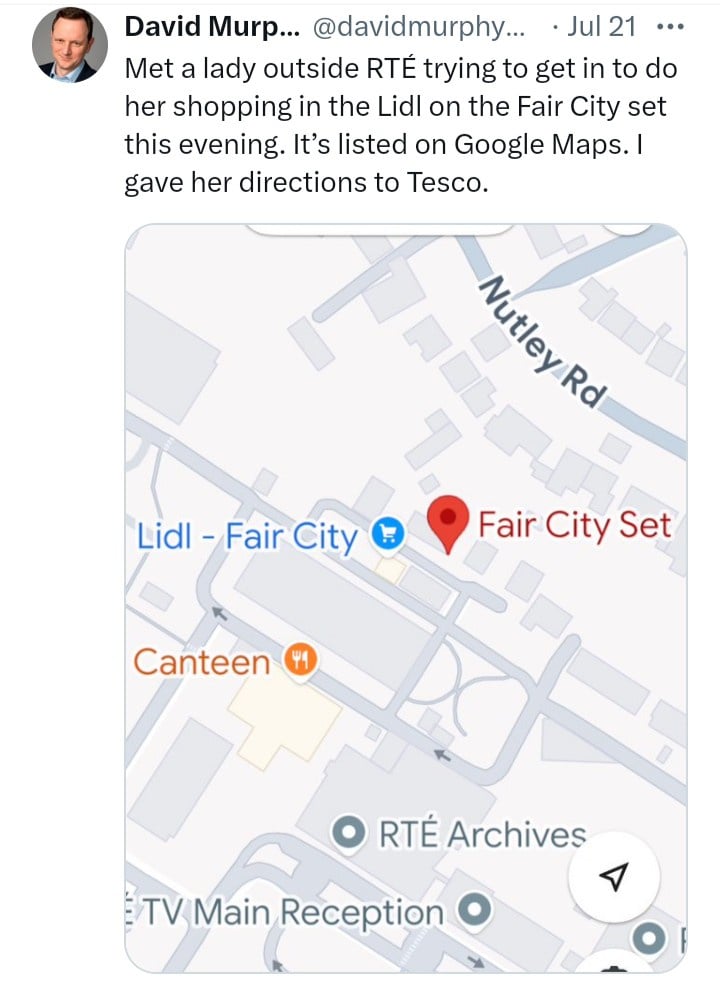This screenshot has width=720, height=989.
Task: Select the orange Canteen restaurant icon
Action: (300, 660)
